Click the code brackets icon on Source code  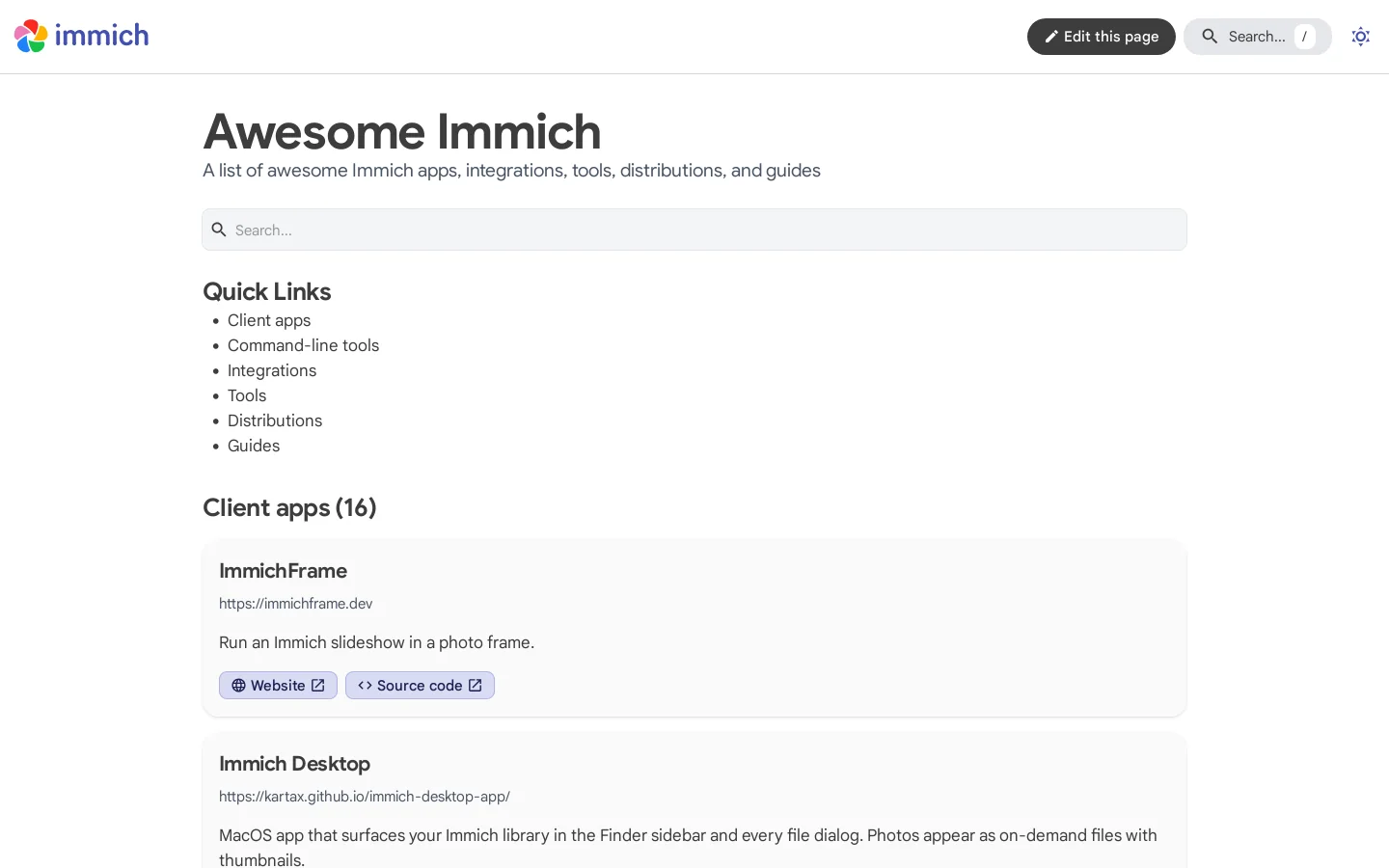[x=365, y=686]
